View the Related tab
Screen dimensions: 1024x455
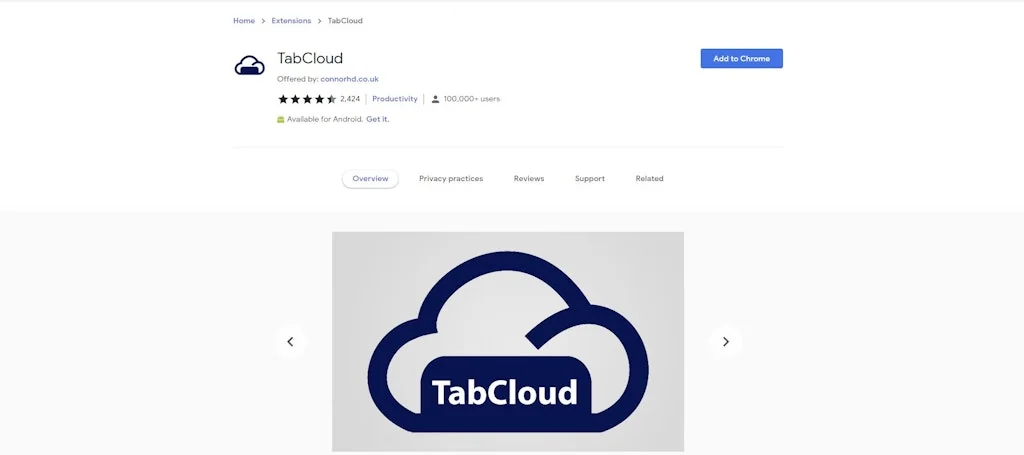tap(649, 179)
